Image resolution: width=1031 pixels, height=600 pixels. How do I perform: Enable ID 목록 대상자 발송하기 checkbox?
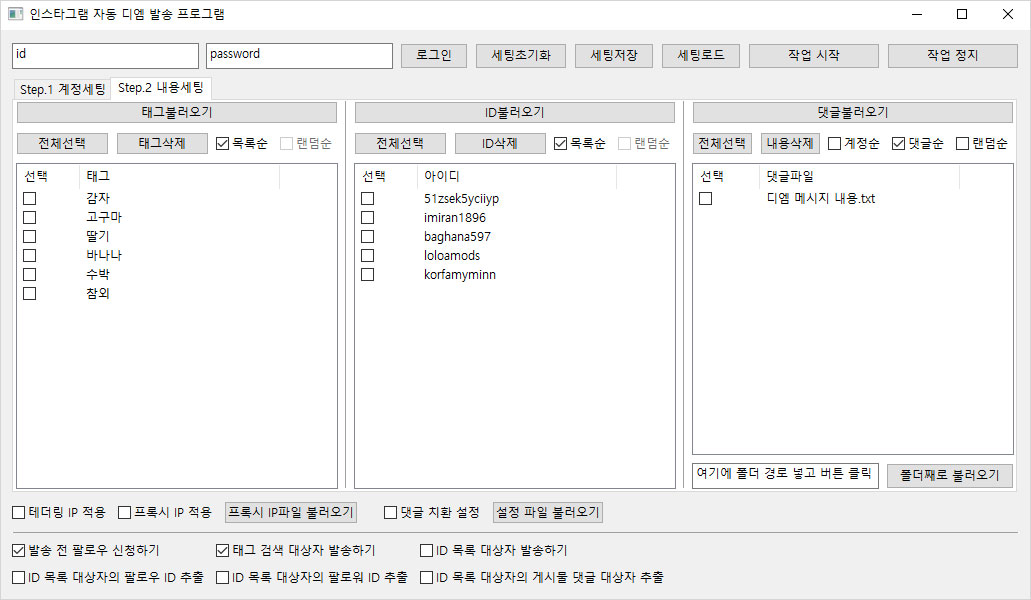click(x=426, y=550)
